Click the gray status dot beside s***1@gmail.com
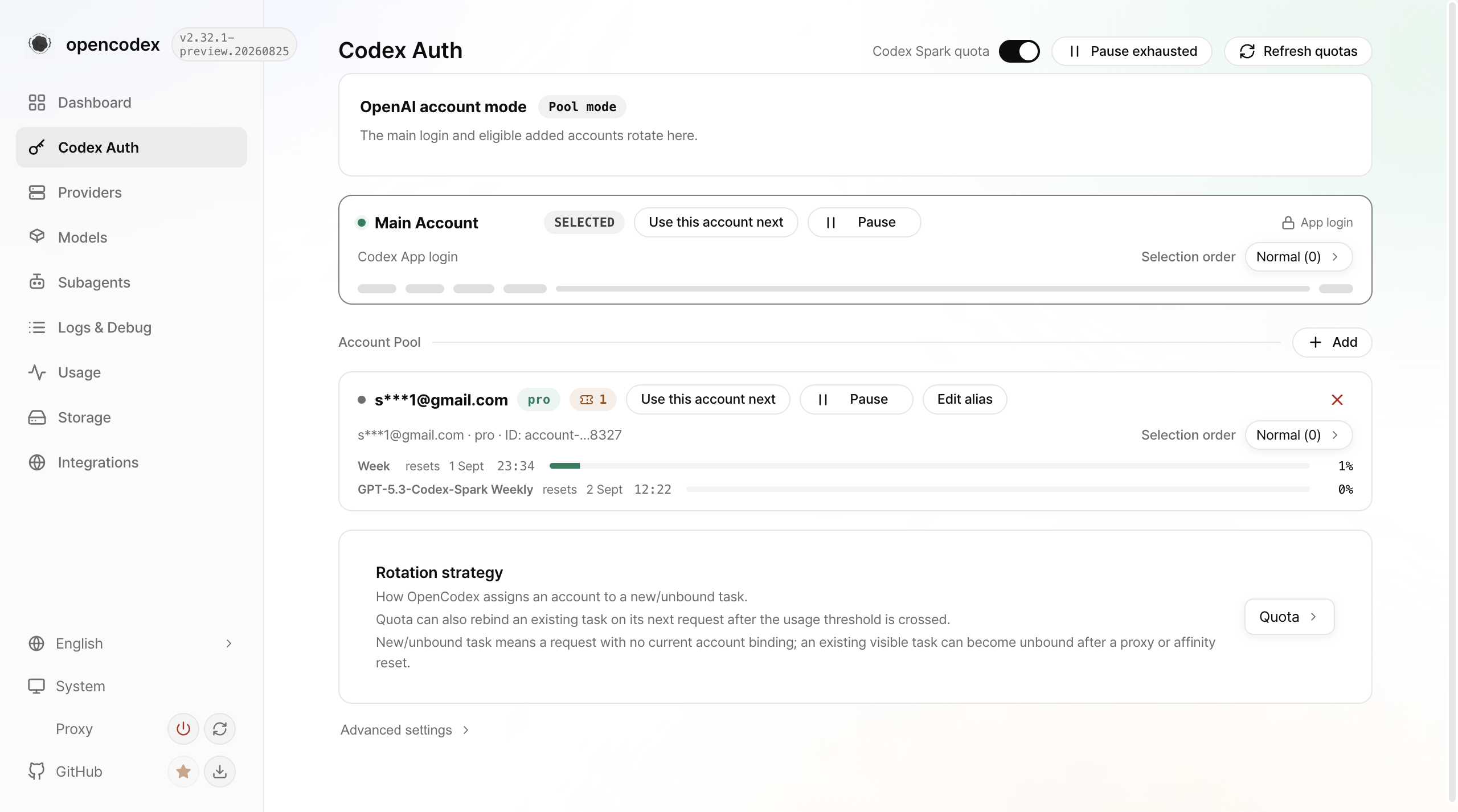This screenshot has height=812, width=1458. click(x=362, y=400)
